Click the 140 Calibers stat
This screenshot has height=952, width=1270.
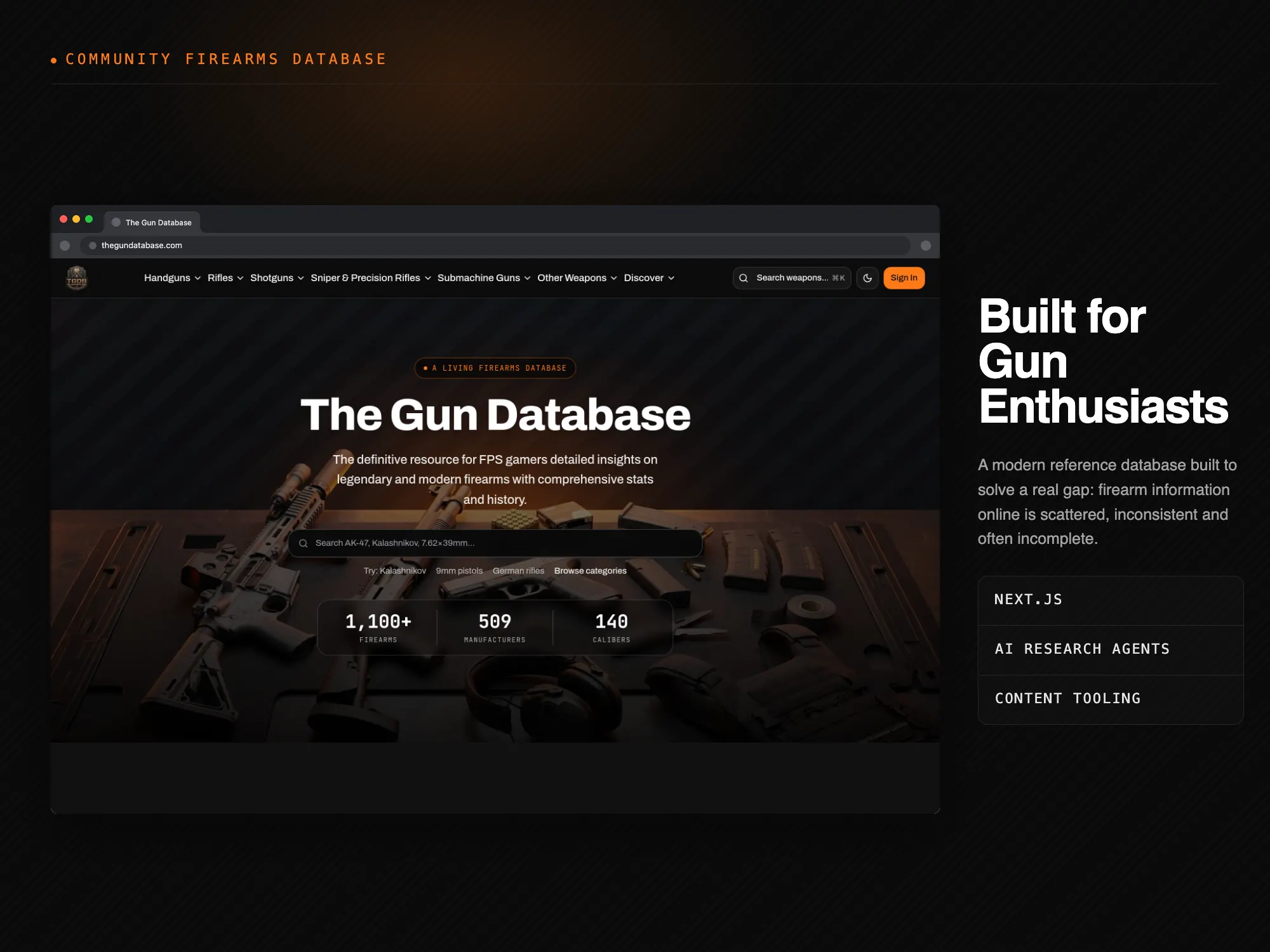tap(612, 628)
